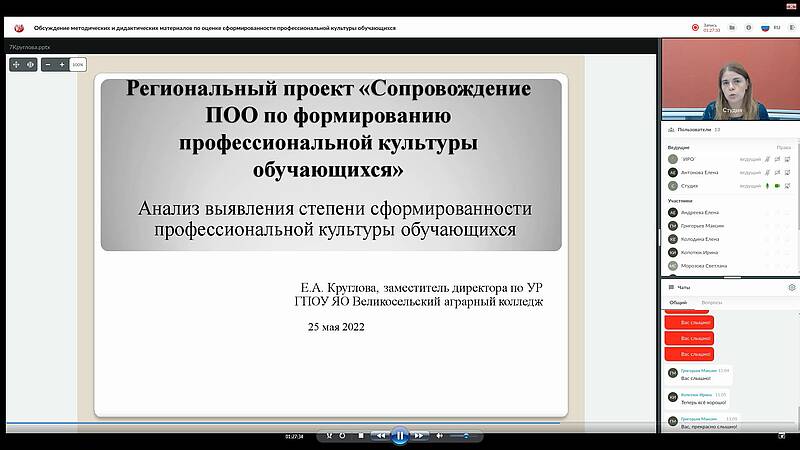Click fullscreen icon in bottom right corner
Image resolution: width=800 pixels, height=450 pixels.
tap(782, 436)
